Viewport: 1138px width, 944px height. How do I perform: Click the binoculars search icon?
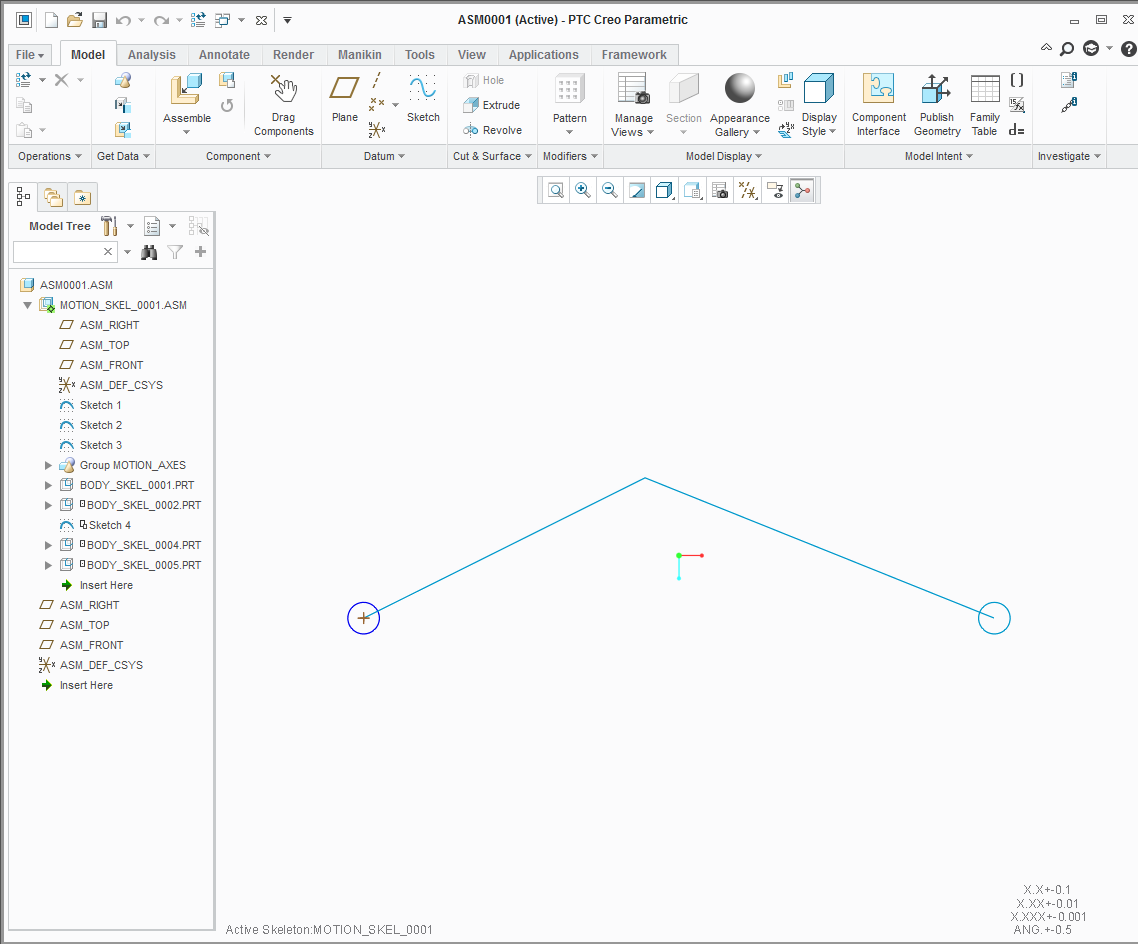tap(149, 252)
